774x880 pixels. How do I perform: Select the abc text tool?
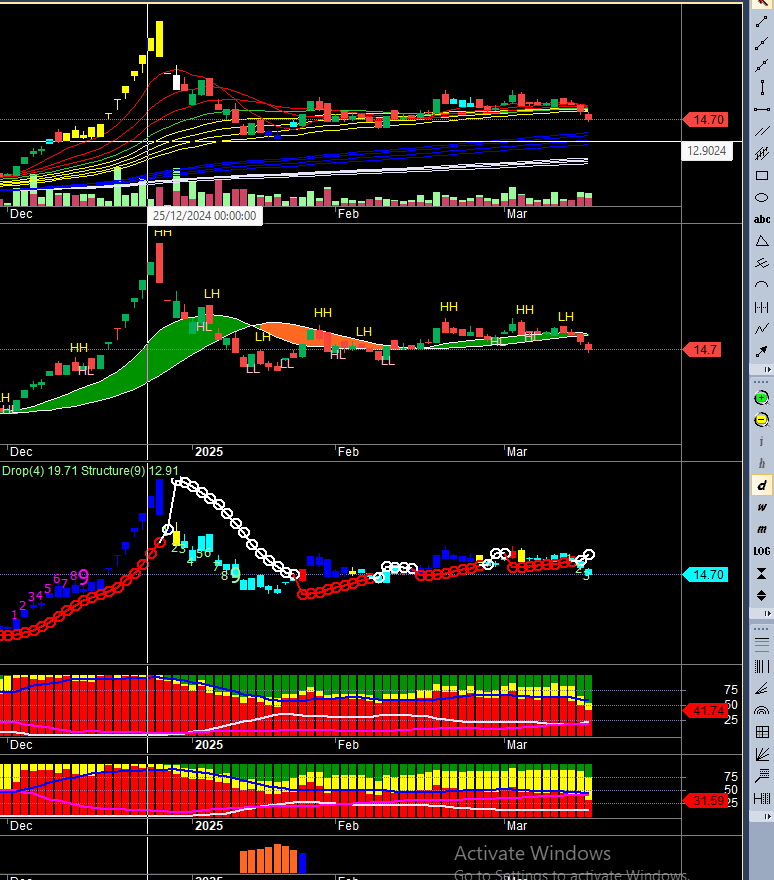pos(761,219)
